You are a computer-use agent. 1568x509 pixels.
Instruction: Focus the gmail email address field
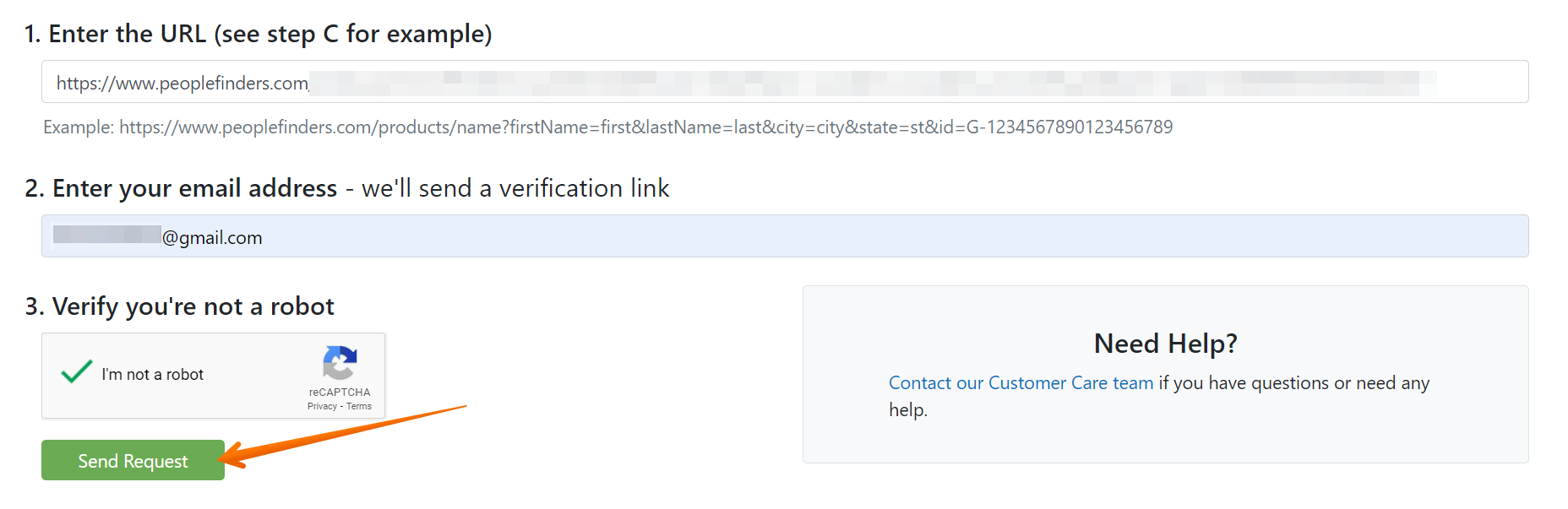[785, 236]
